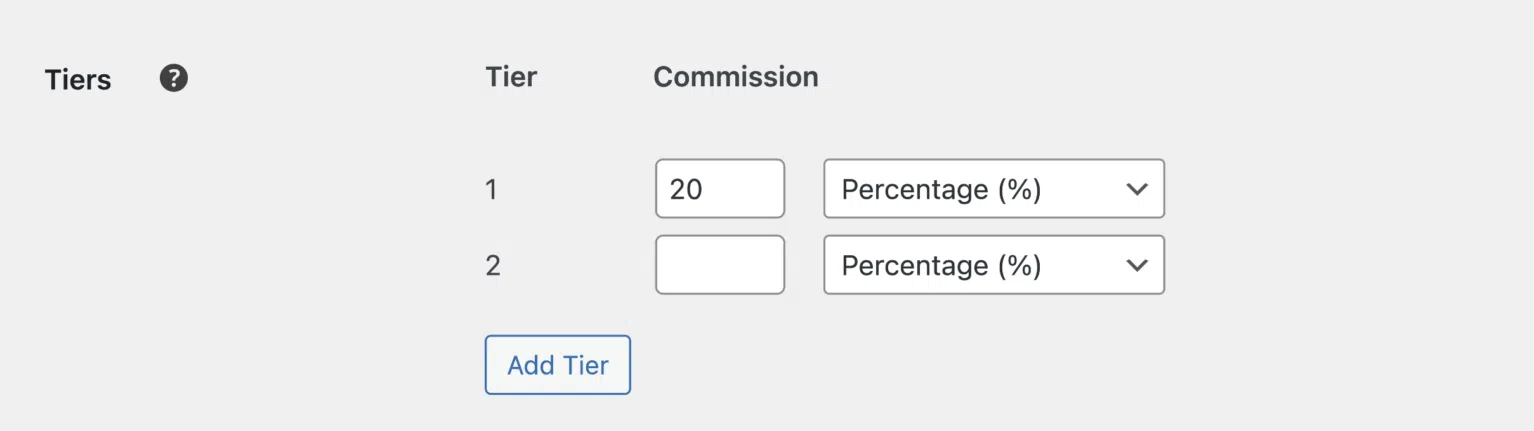Expand the second row's commission type combo box

tap(994, 265)
